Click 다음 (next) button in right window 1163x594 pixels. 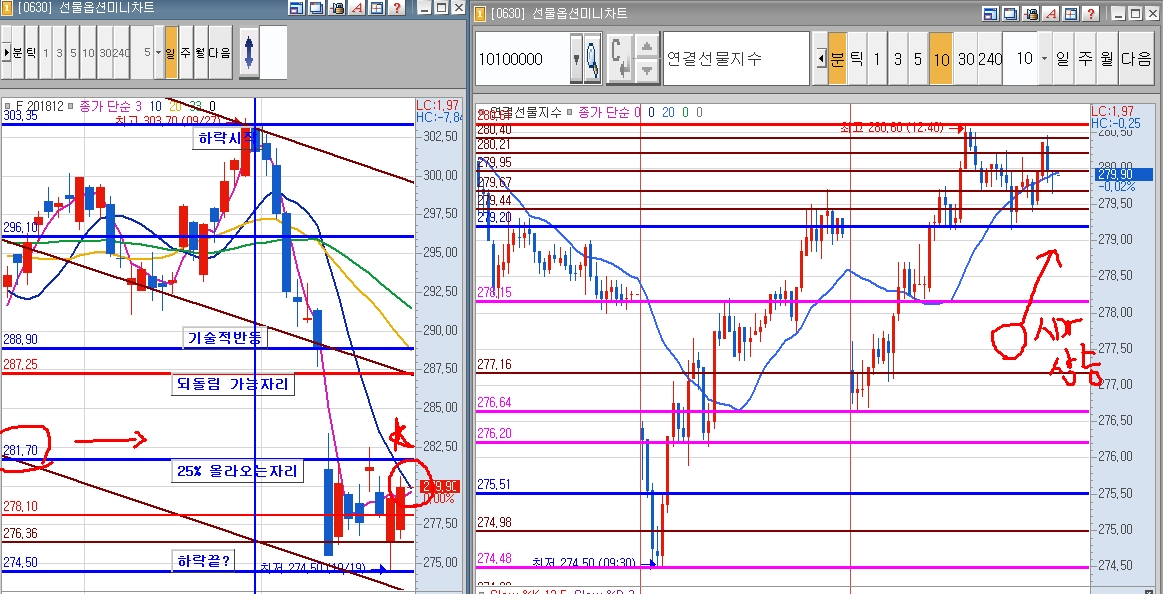(x=1136, y=59)
